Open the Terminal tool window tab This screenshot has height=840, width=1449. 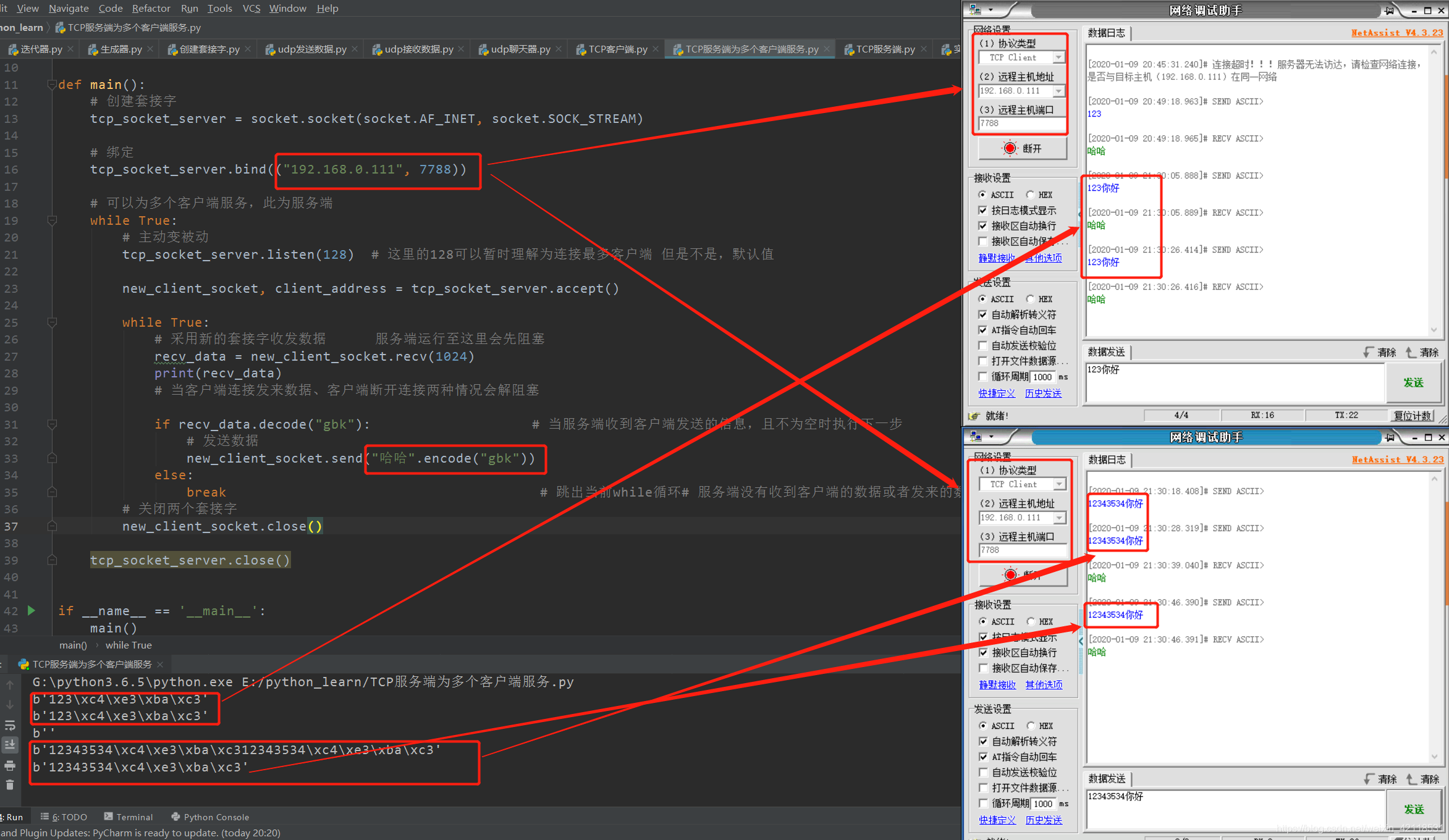[x=129, y=817]
